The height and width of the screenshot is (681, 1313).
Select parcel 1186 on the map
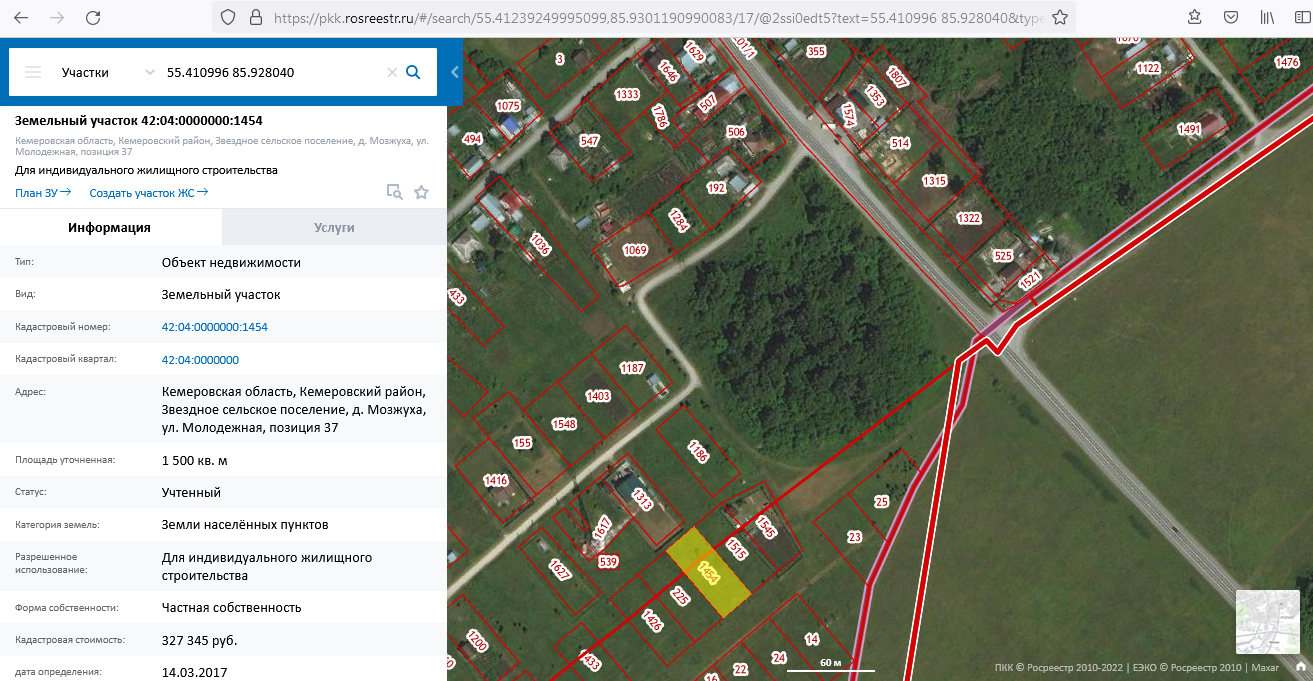click(698, 453)
